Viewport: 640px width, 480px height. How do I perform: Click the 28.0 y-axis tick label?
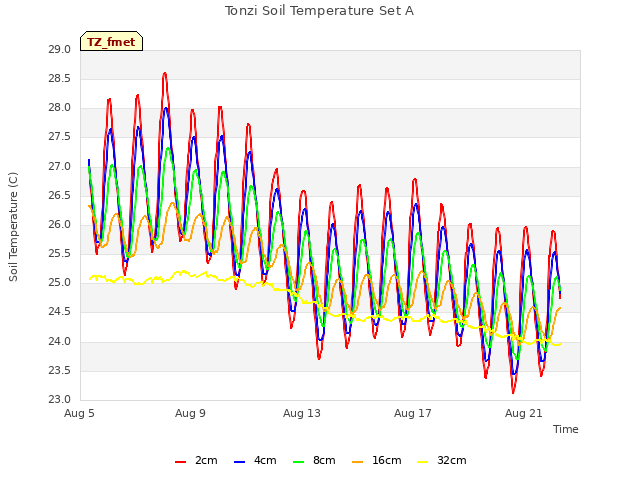60,108
